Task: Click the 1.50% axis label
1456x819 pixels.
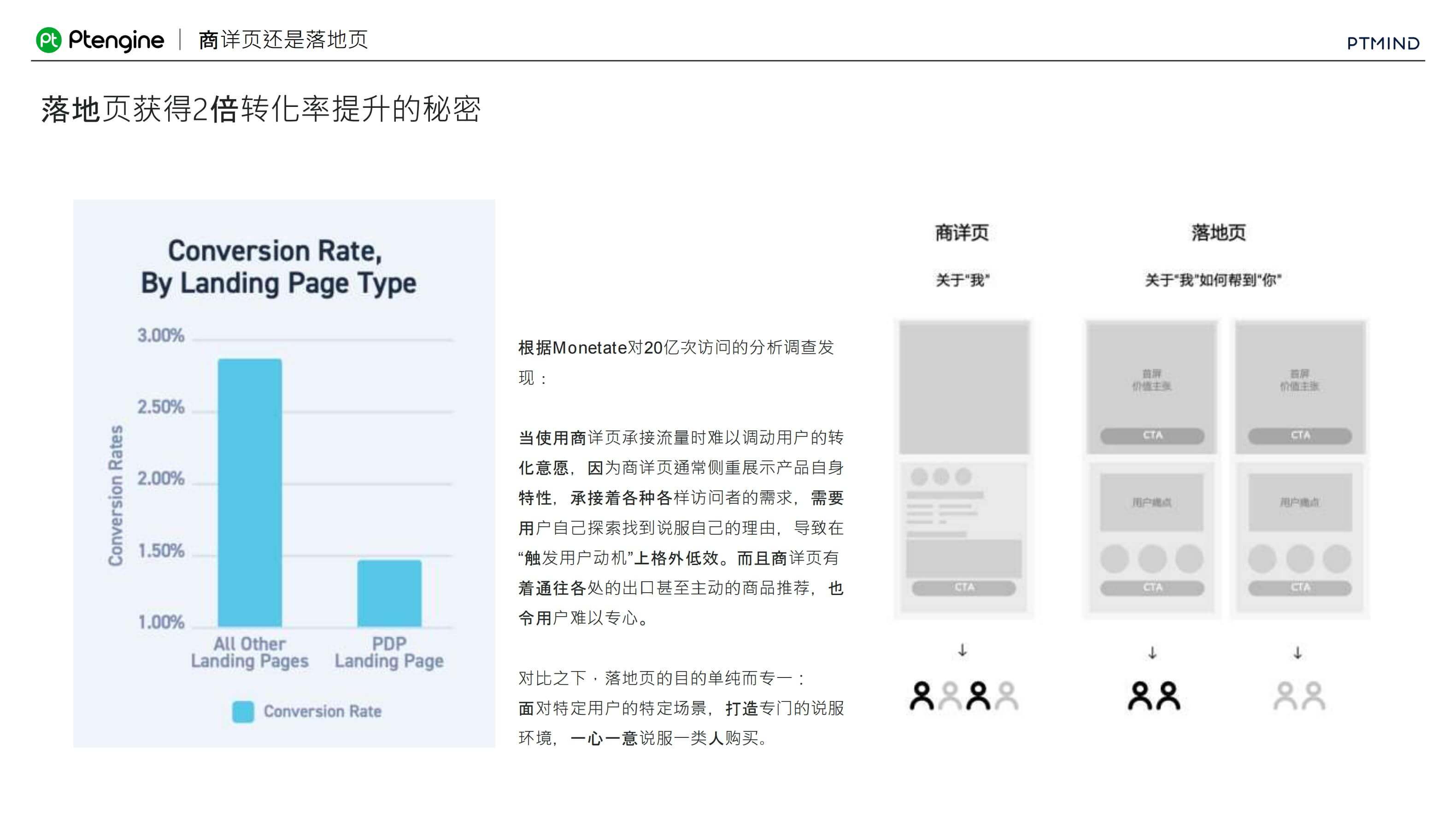Action: pos(161,550)
